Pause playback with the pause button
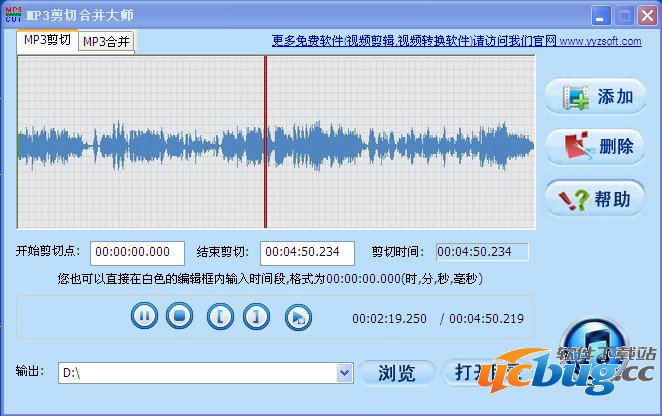This screenshot has width=662, height=416. [x=144, y=317]
